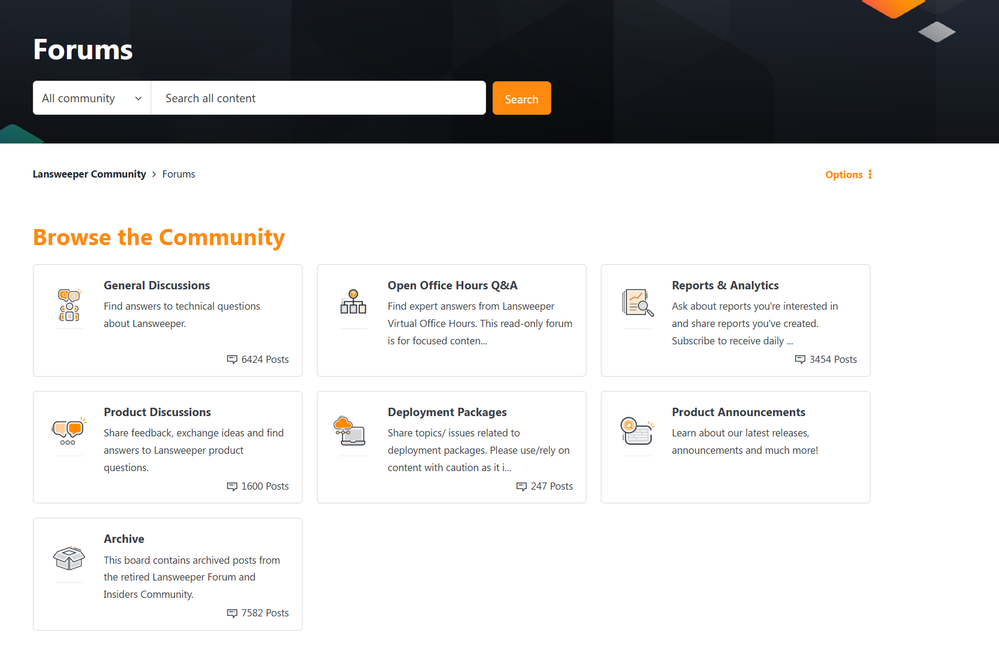
Task: Click the posts icon beside 247 Posts
Action: pyautogui.click(x=521, y=486)
